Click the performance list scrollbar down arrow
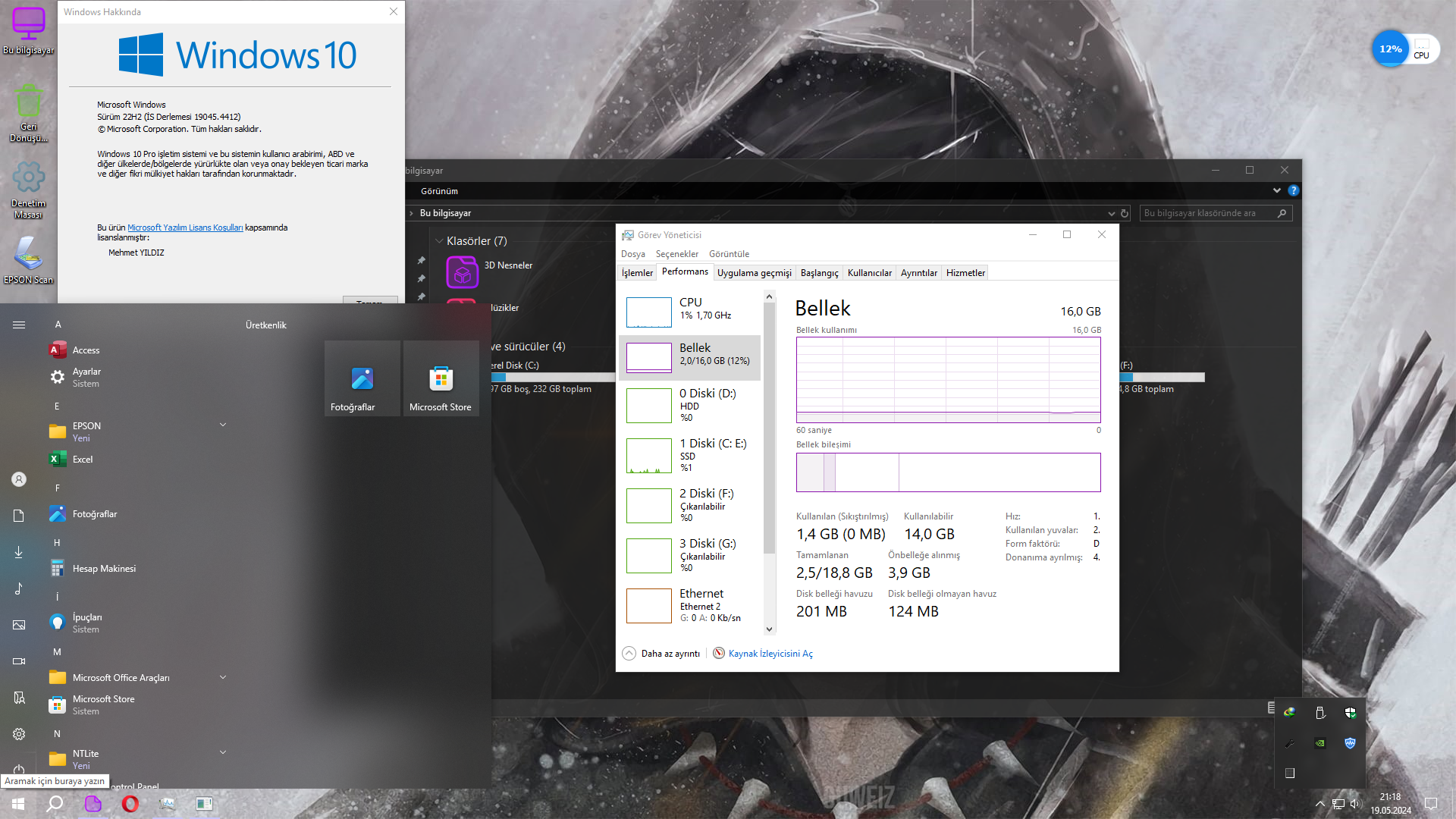 point(770,629)
